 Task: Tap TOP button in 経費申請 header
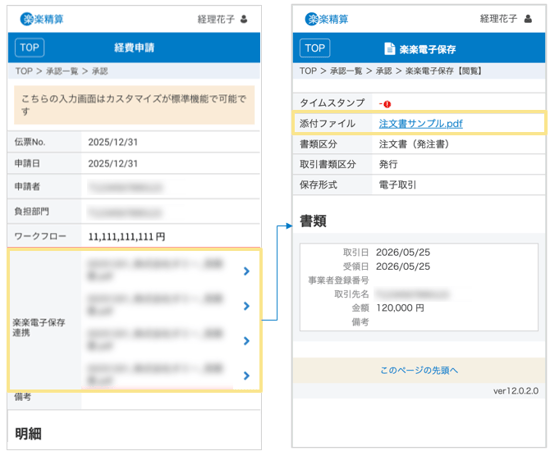click(x=29, y=48)
